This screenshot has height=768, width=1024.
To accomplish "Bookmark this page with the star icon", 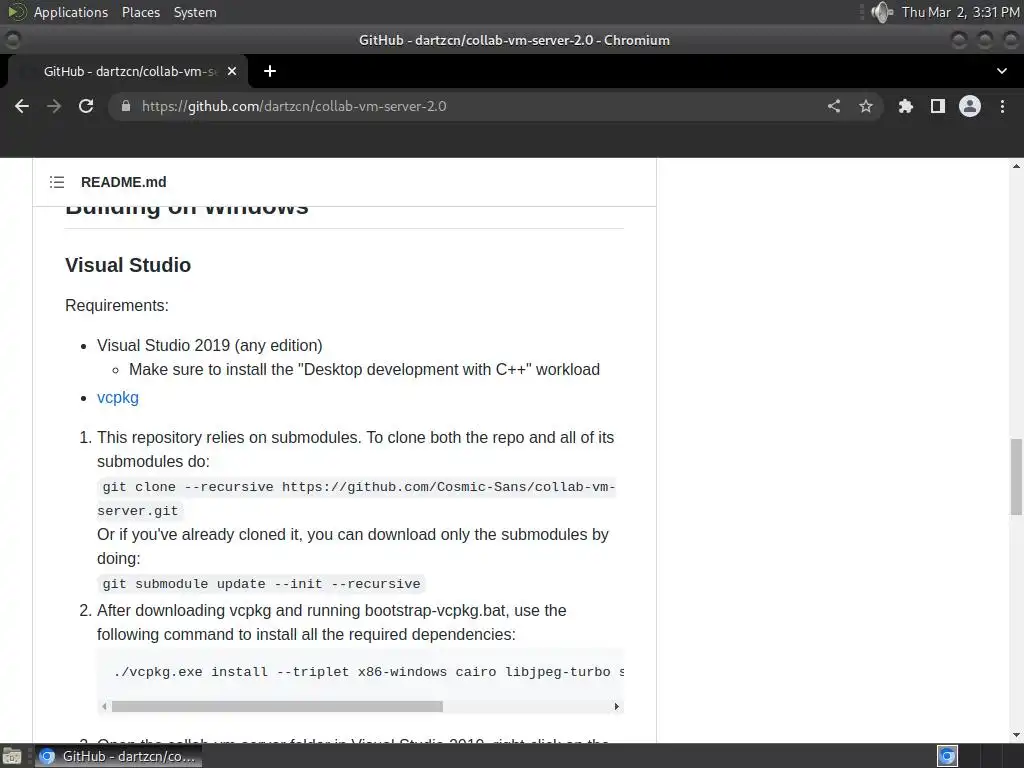I will pyautogui.click(x=866, y=106).
